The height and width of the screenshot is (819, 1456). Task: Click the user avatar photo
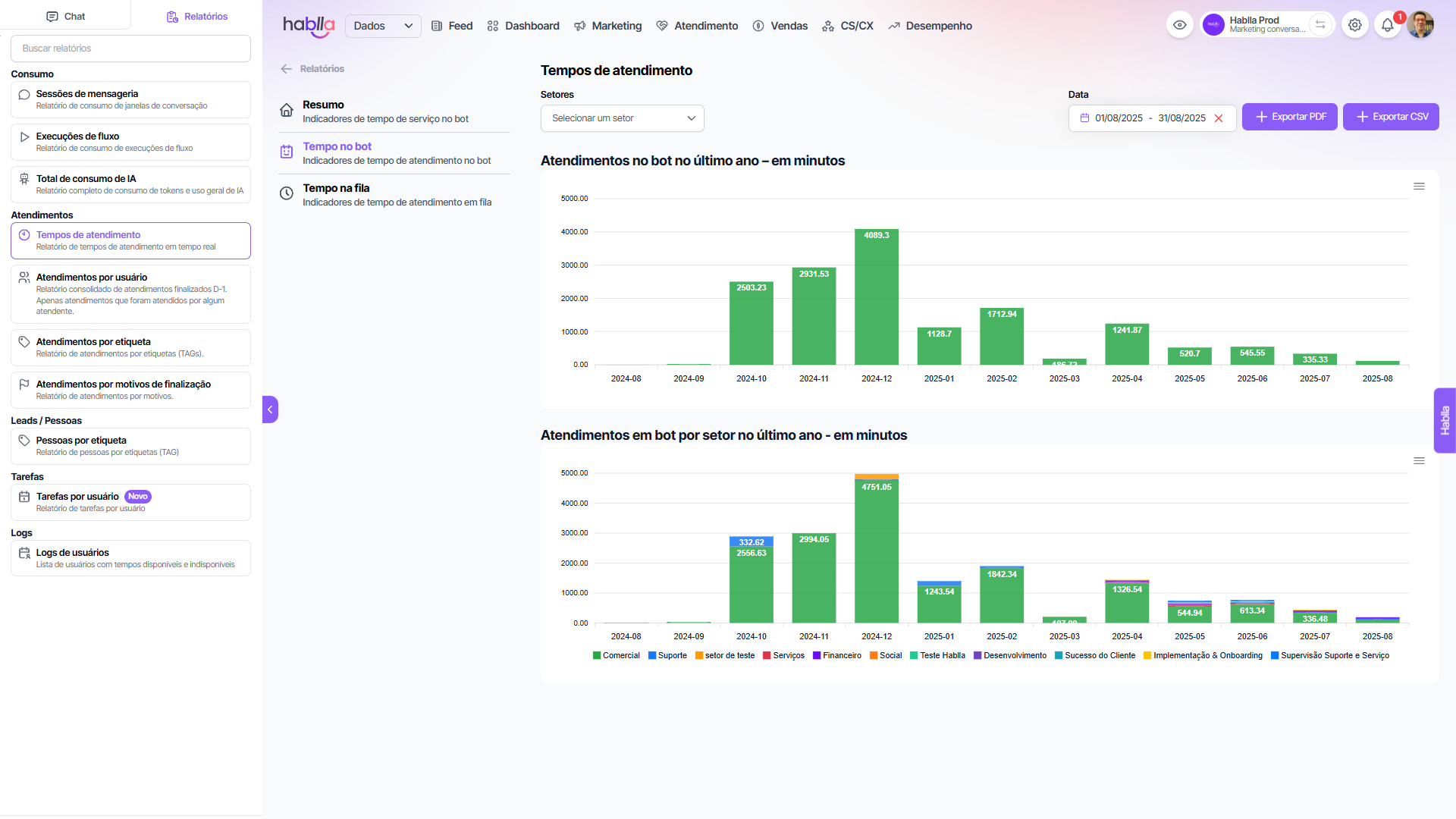pyautogui.click(x=1420, y=25)
